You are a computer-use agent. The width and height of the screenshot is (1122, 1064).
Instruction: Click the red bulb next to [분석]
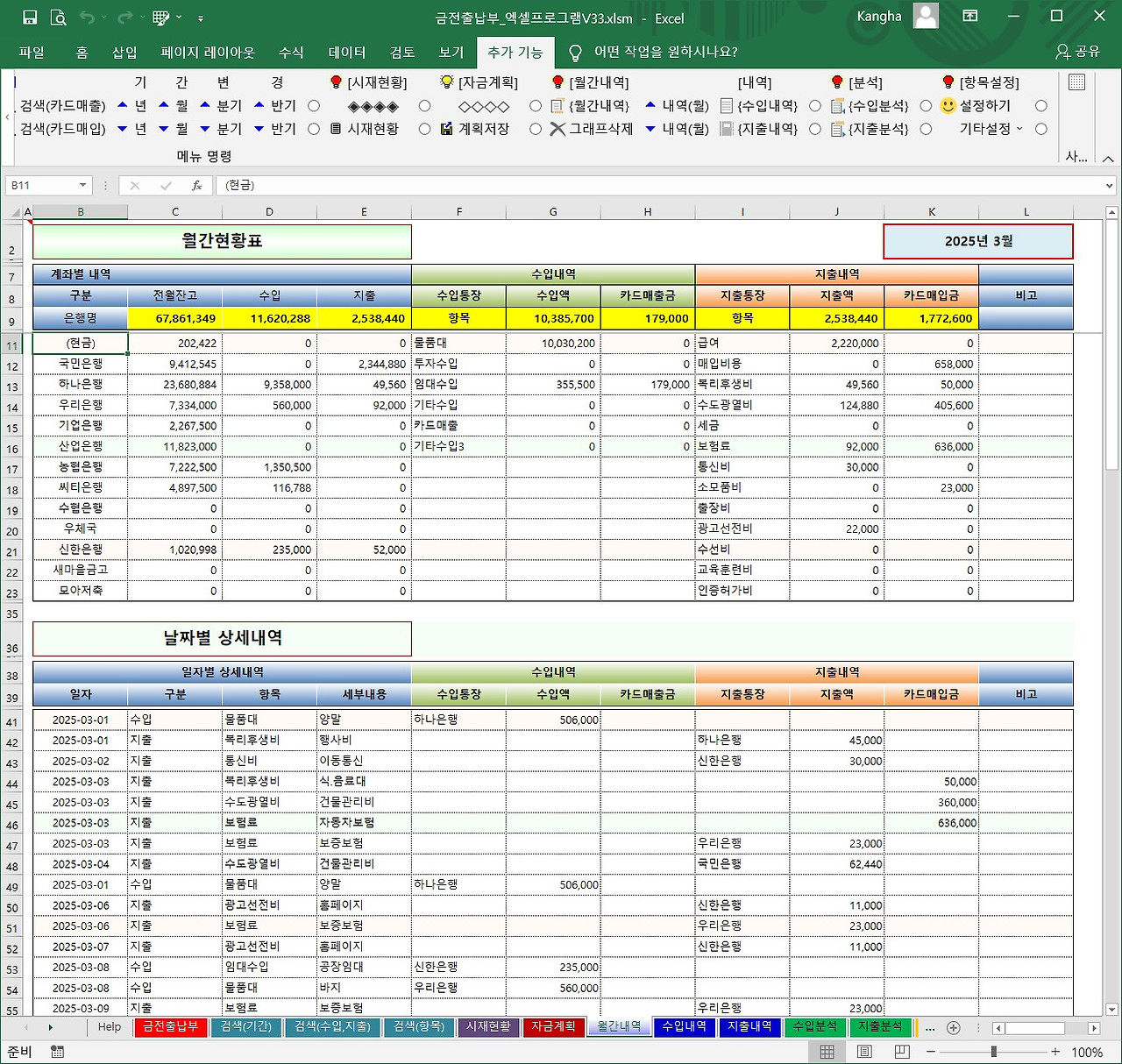tap(837, 82)
